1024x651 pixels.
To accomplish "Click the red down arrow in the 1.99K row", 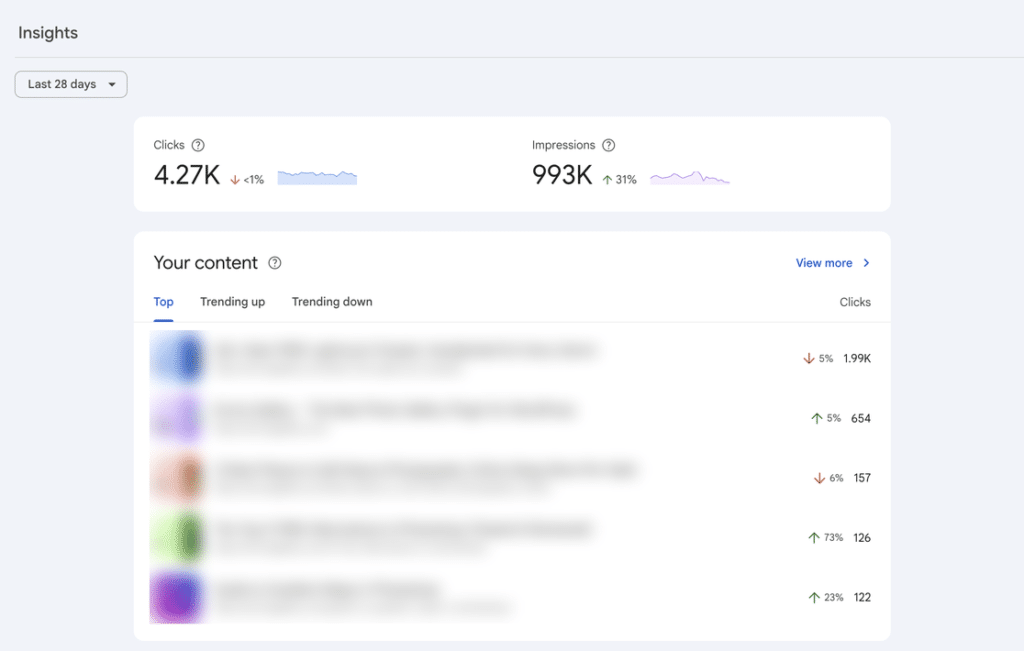I will tap(808, 358).
